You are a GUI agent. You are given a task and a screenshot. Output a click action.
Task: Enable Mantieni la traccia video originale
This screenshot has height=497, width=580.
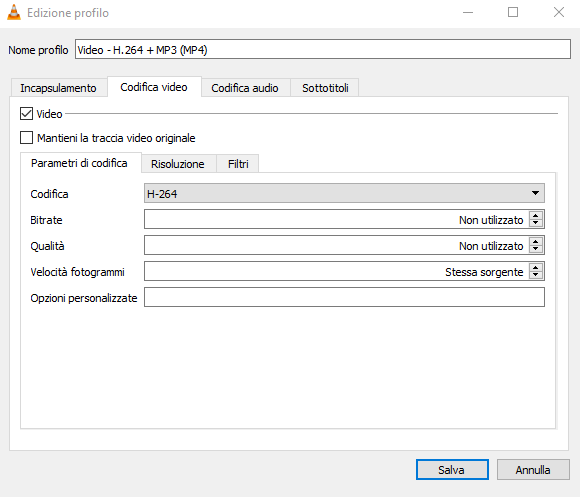[26, 138]
